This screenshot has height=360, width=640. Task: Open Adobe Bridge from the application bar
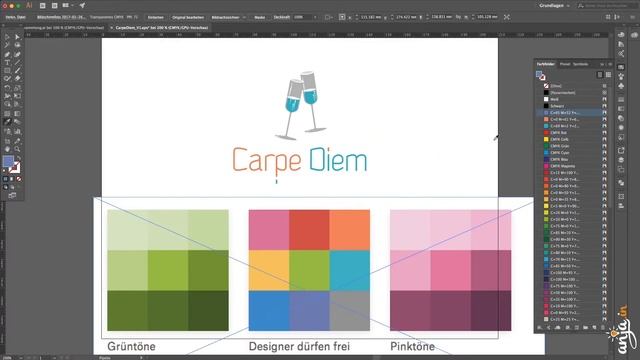(x=42, y=6)
